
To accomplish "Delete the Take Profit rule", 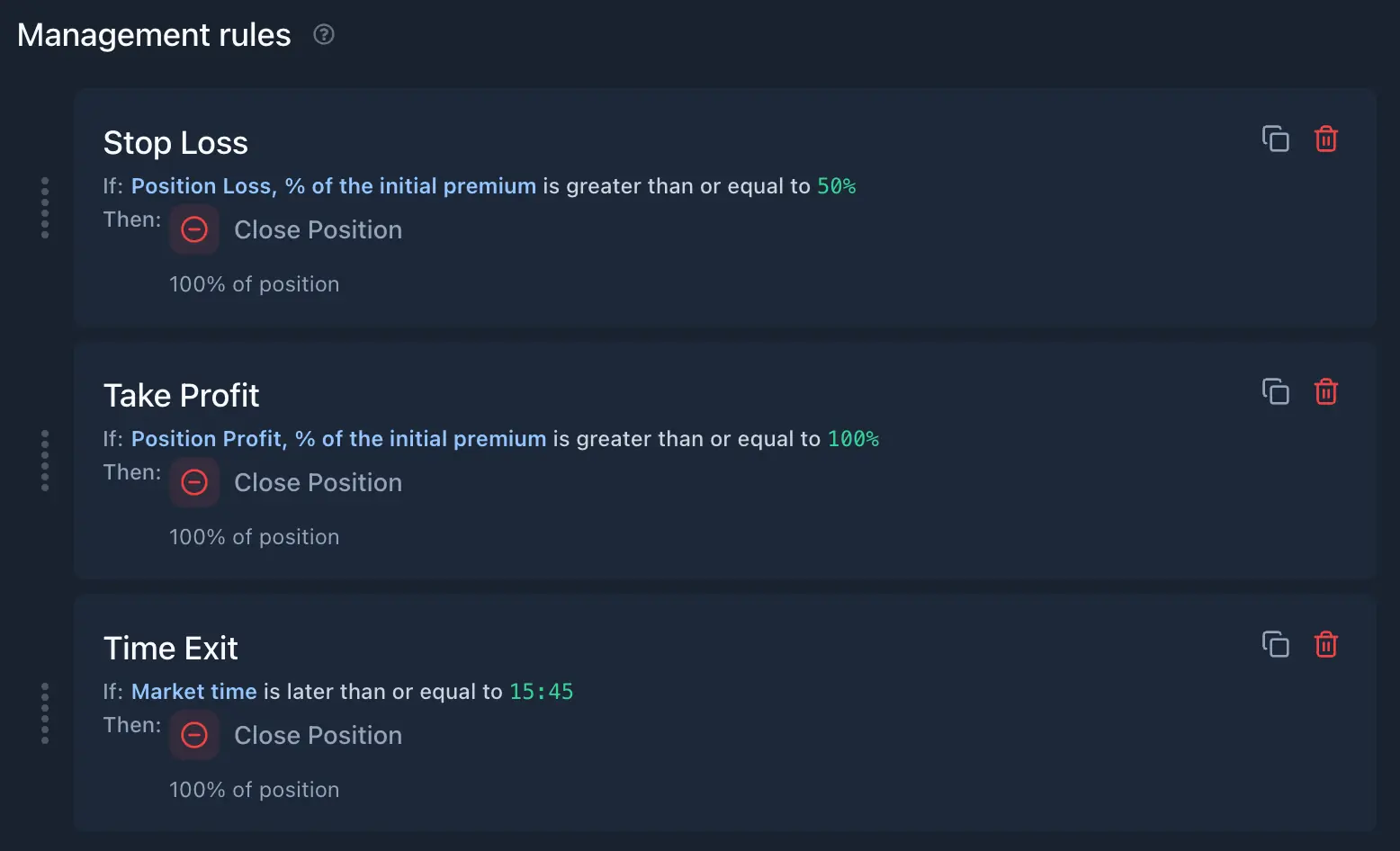I will (1326, 392).
